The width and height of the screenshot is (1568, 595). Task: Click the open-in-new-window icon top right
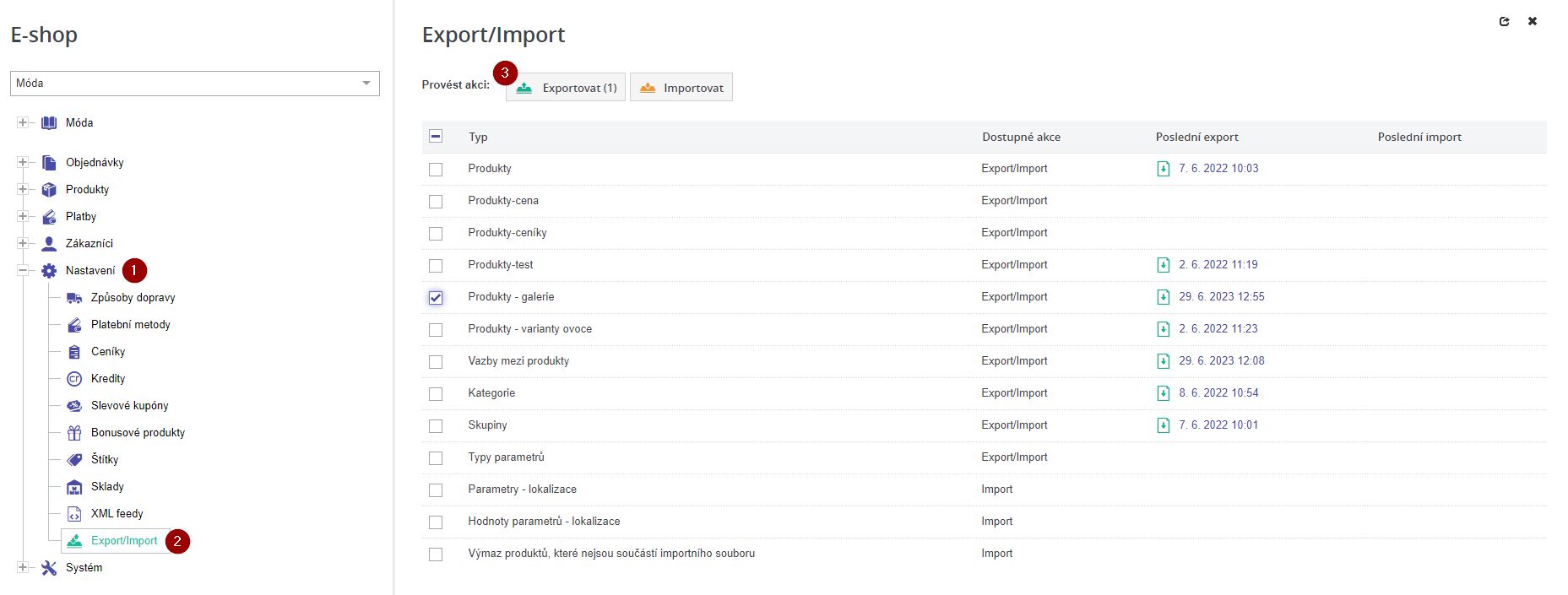point(1506,21)
